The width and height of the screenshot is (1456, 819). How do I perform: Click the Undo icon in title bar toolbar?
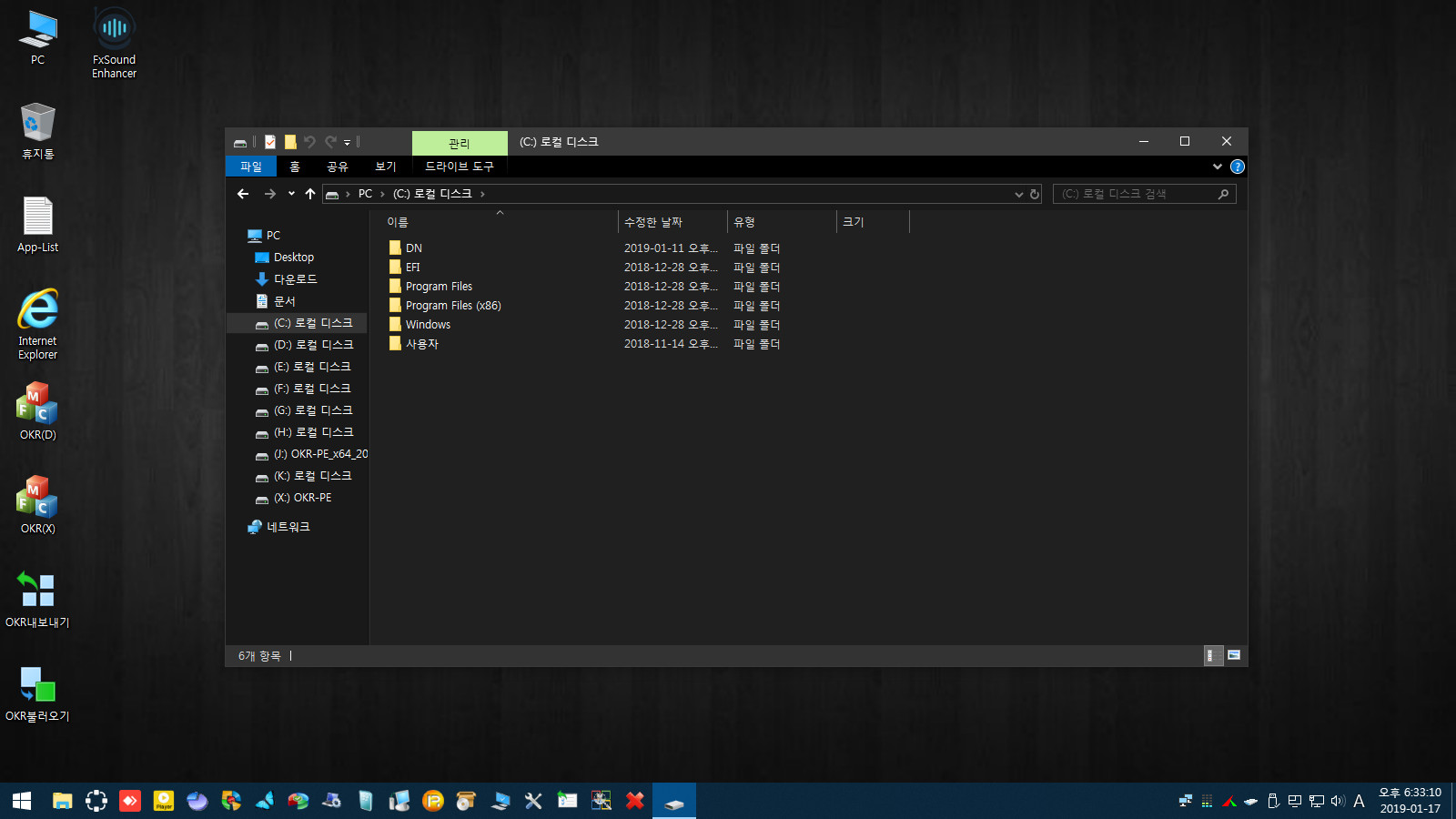point(309,142)
